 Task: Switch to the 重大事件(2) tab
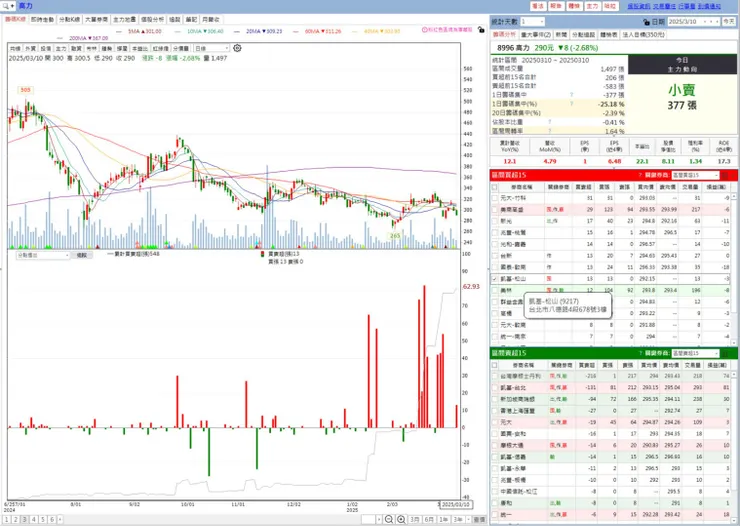point(536,35)
